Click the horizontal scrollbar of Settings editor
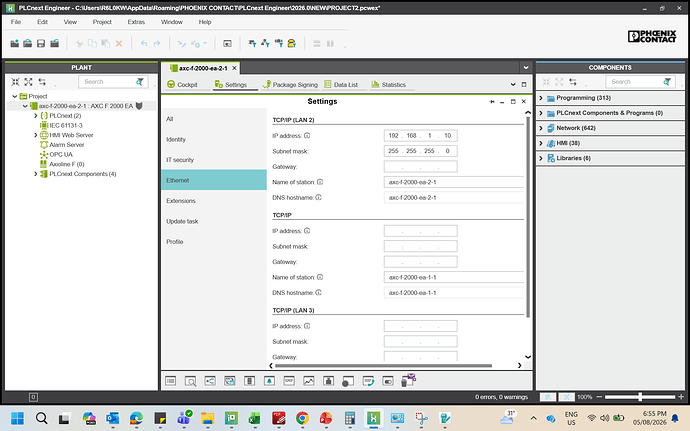 (x=383, y=365)
